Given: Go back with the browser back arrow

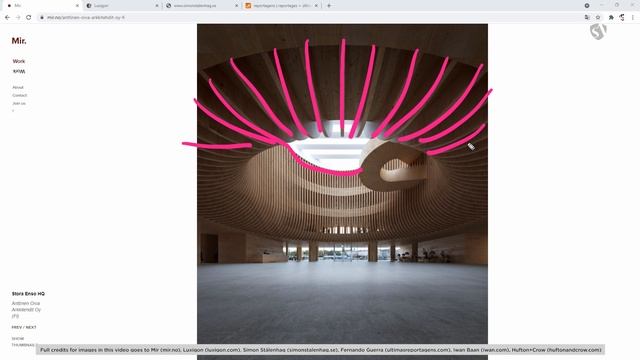Looking at the screenshot, I should coord(7,18).
